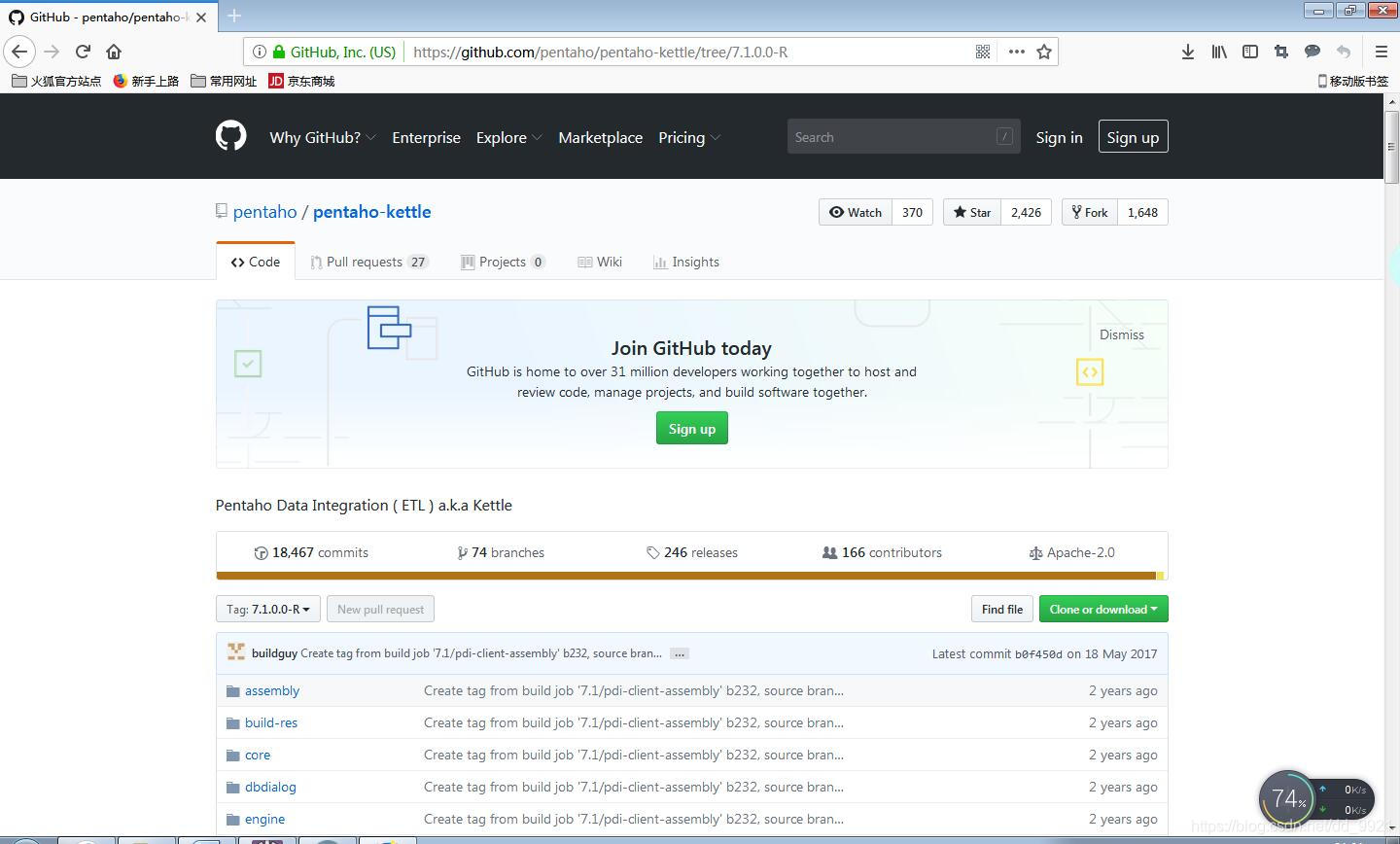
Task: Open the Wiki tab
Action: (600, 262)
